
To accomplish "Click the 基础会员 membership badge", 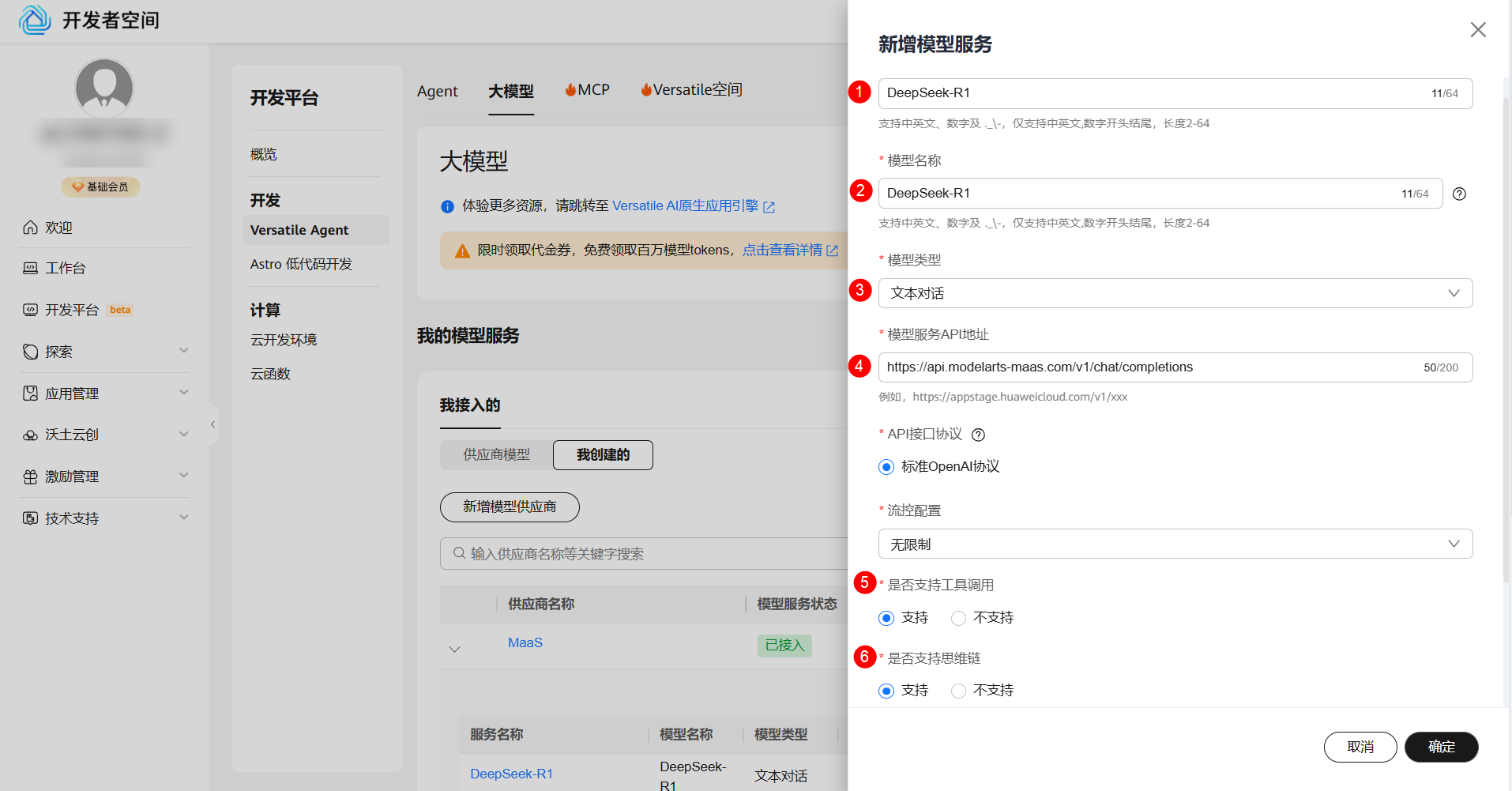I will (x=101, y=187).
